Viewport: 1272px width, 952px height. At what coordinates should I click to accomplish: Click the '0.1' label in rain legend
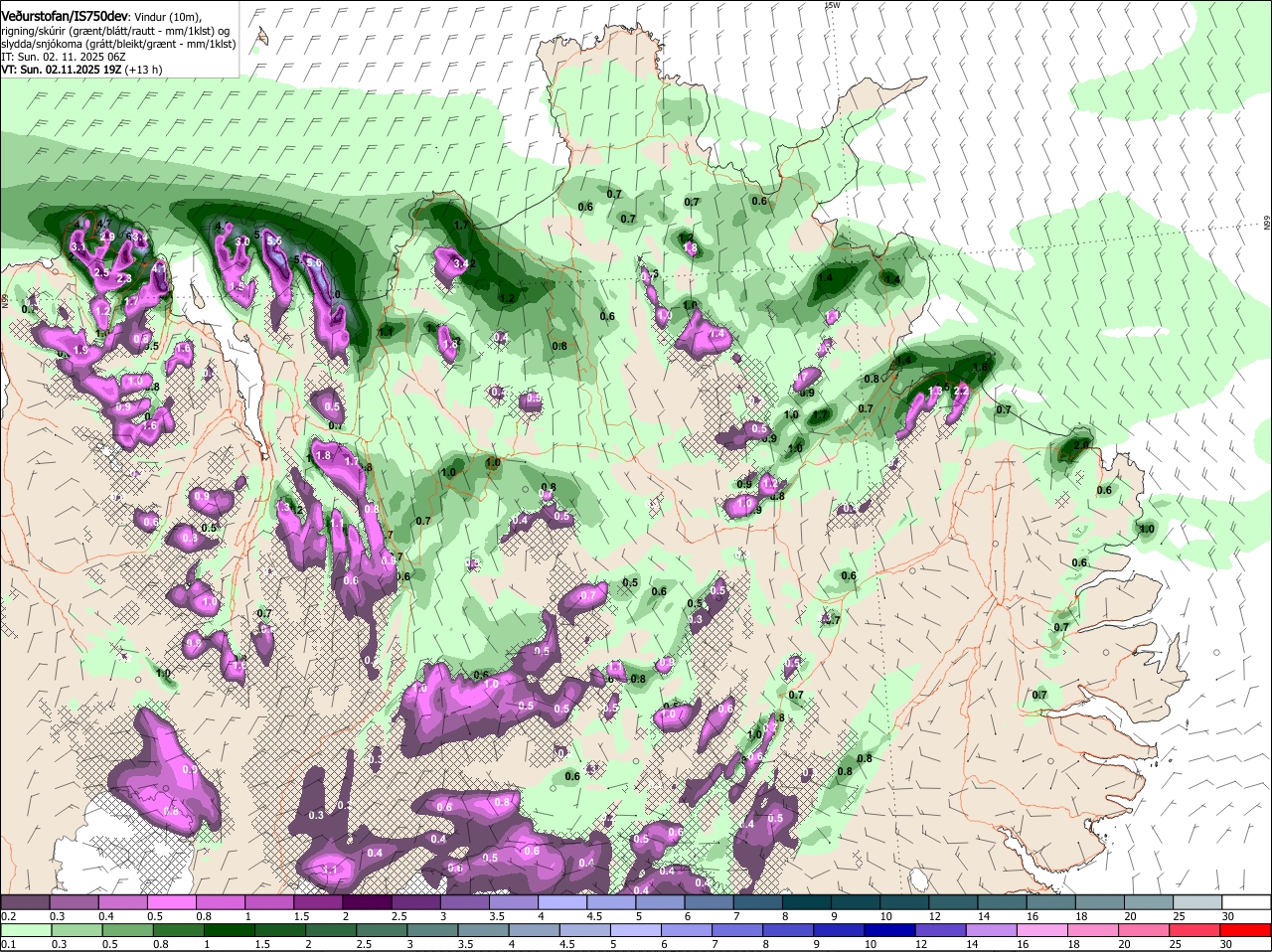[x=8, y=944]
